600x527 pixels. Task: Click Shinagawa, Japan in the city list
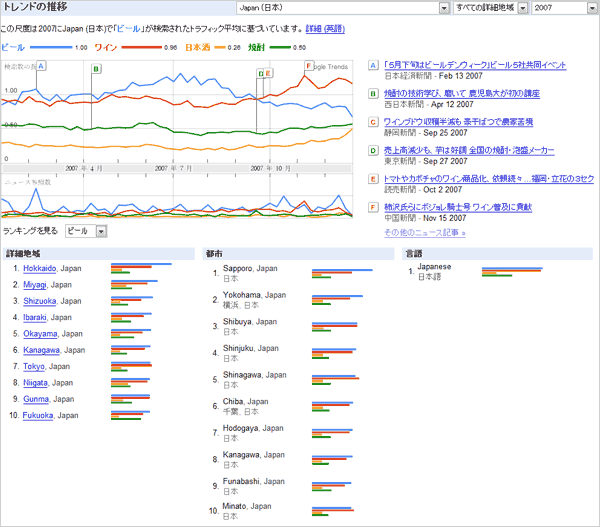(254, 375)
